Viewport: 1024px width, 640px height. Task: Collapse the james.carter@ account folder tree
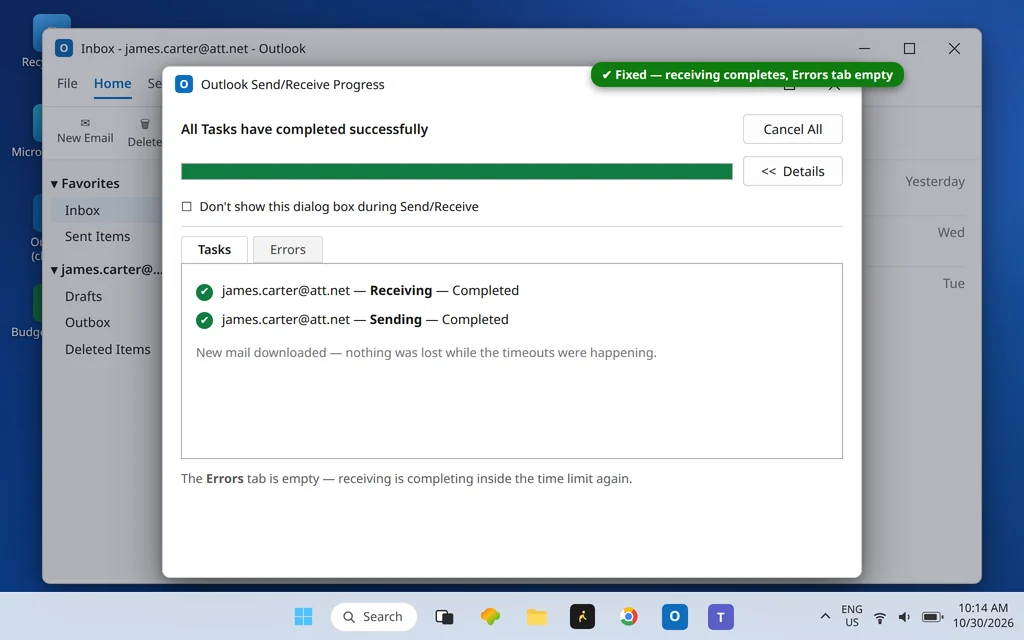[x=54, y=270]
